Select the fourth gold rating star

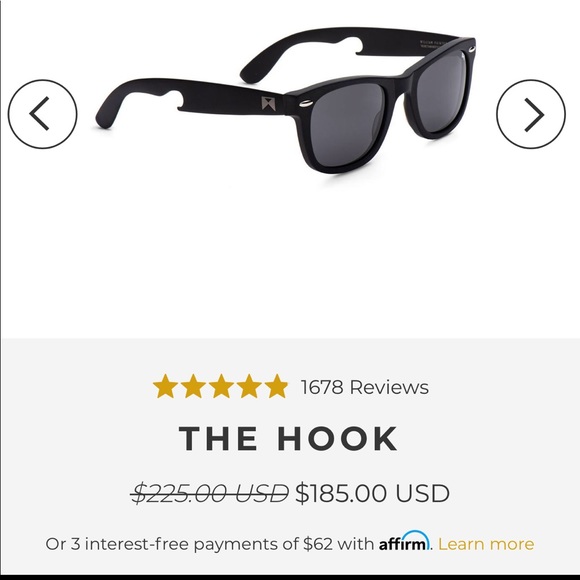pyautogui.click(x=248, y=386)
